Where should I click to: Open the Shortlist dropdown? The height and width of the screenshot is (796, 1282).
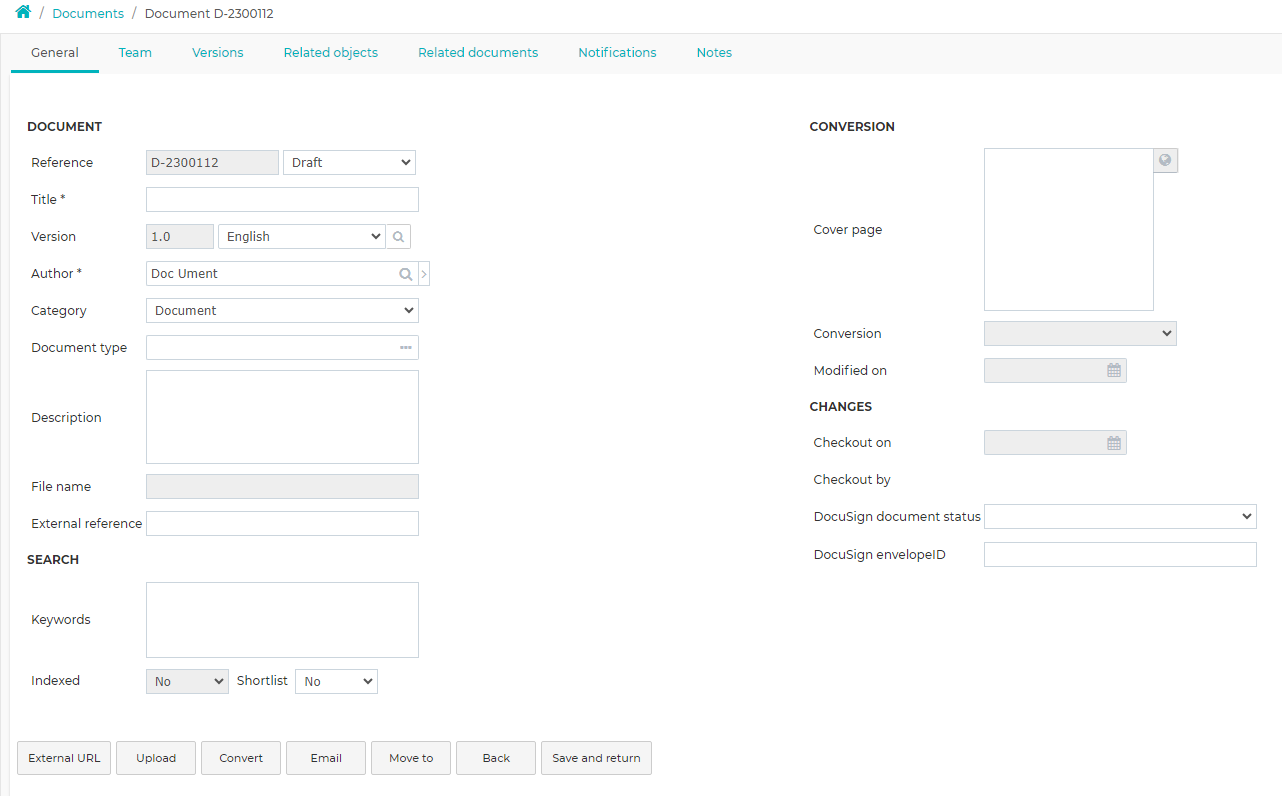click(x=336, y=682)
